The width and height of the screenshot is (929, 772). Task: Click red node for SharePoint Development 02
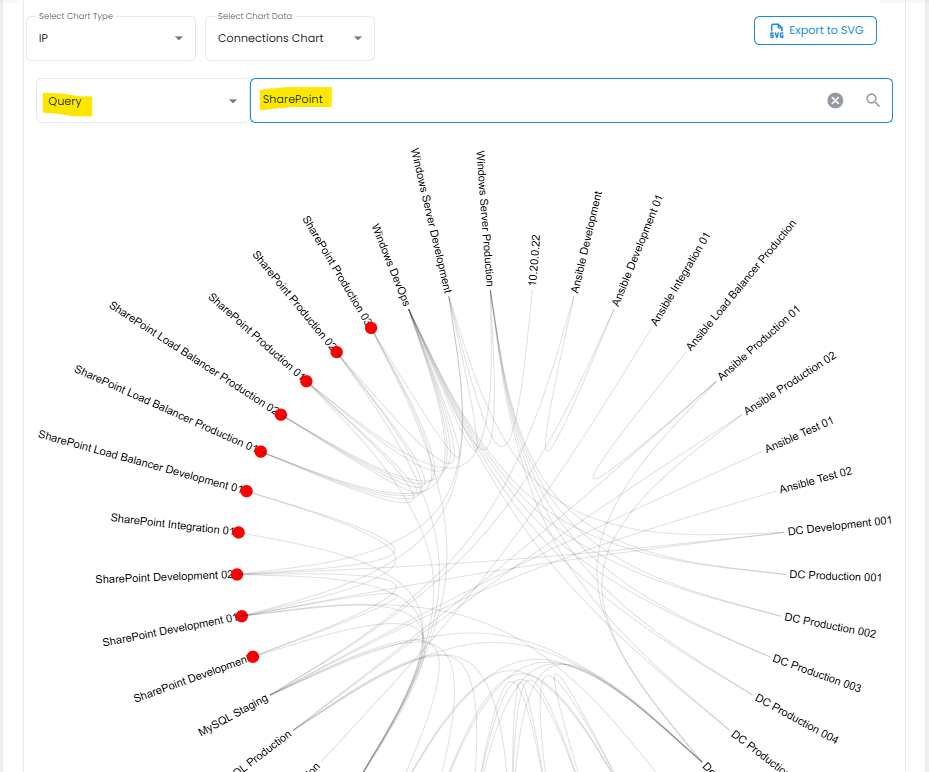[x=237, y=574]
